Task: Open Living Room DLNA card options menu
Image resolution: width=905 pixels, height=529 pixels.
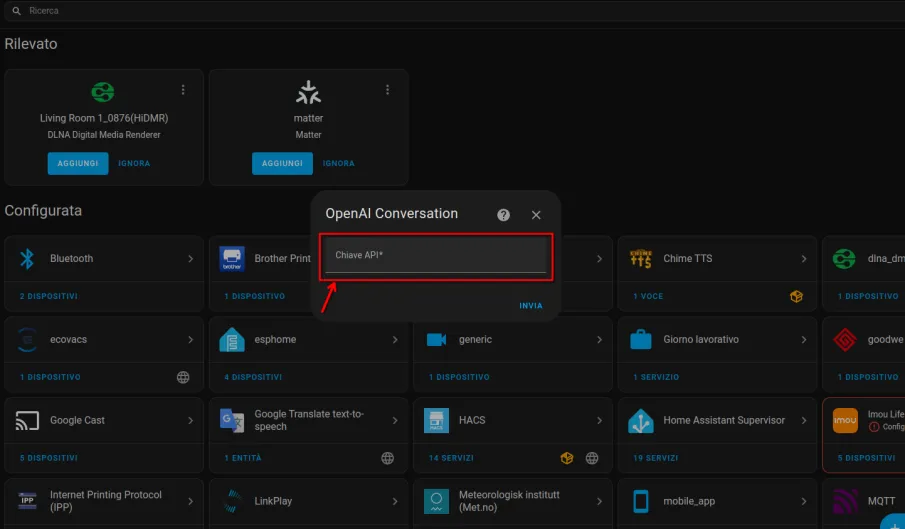Action: point(183,90)
